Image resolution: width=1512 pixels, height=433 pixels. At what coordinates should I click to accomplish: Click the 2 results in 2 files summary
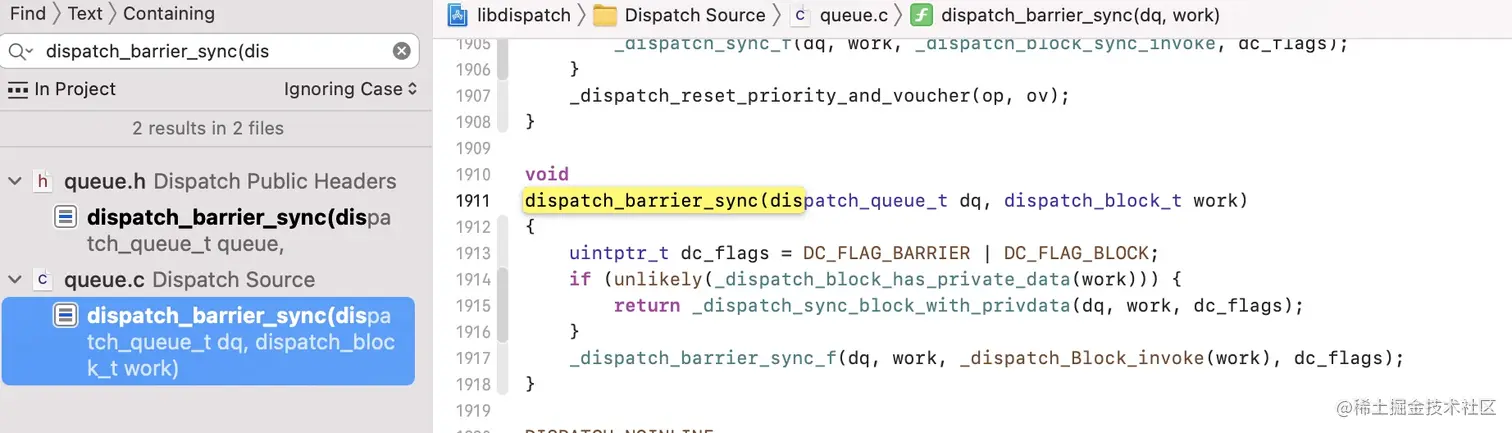coord(208,128)
